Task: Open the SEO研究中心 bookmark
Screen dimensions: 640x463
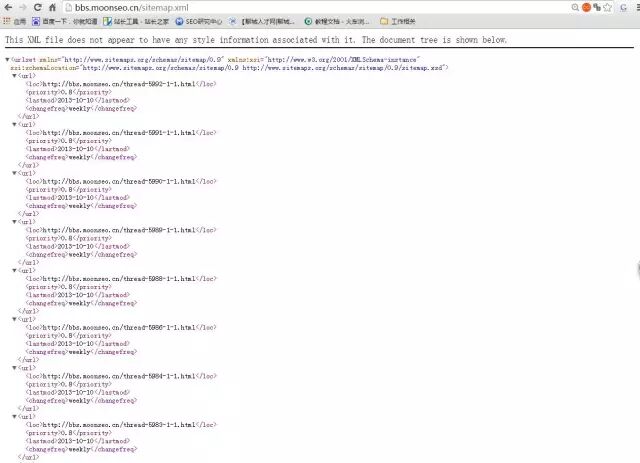Action: [x=199, y=21]
